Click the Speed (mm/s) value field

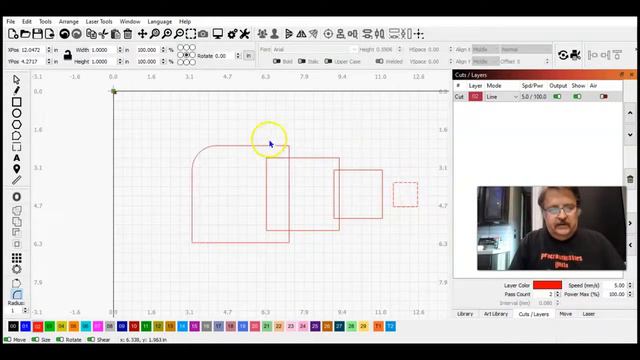(615, 285)
